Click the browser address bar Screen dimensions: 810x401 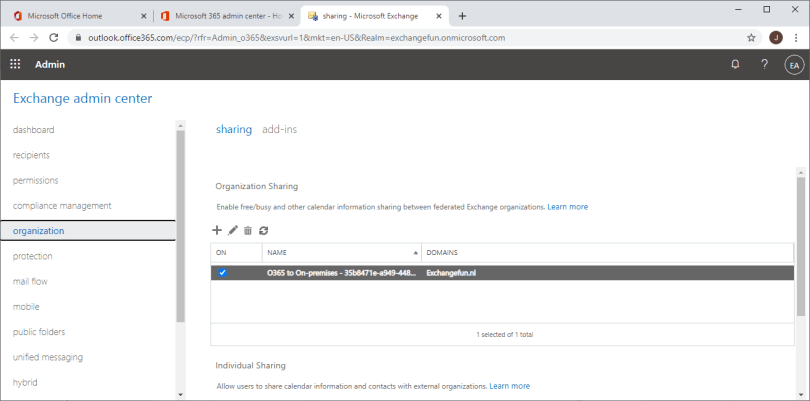(400, 37)
